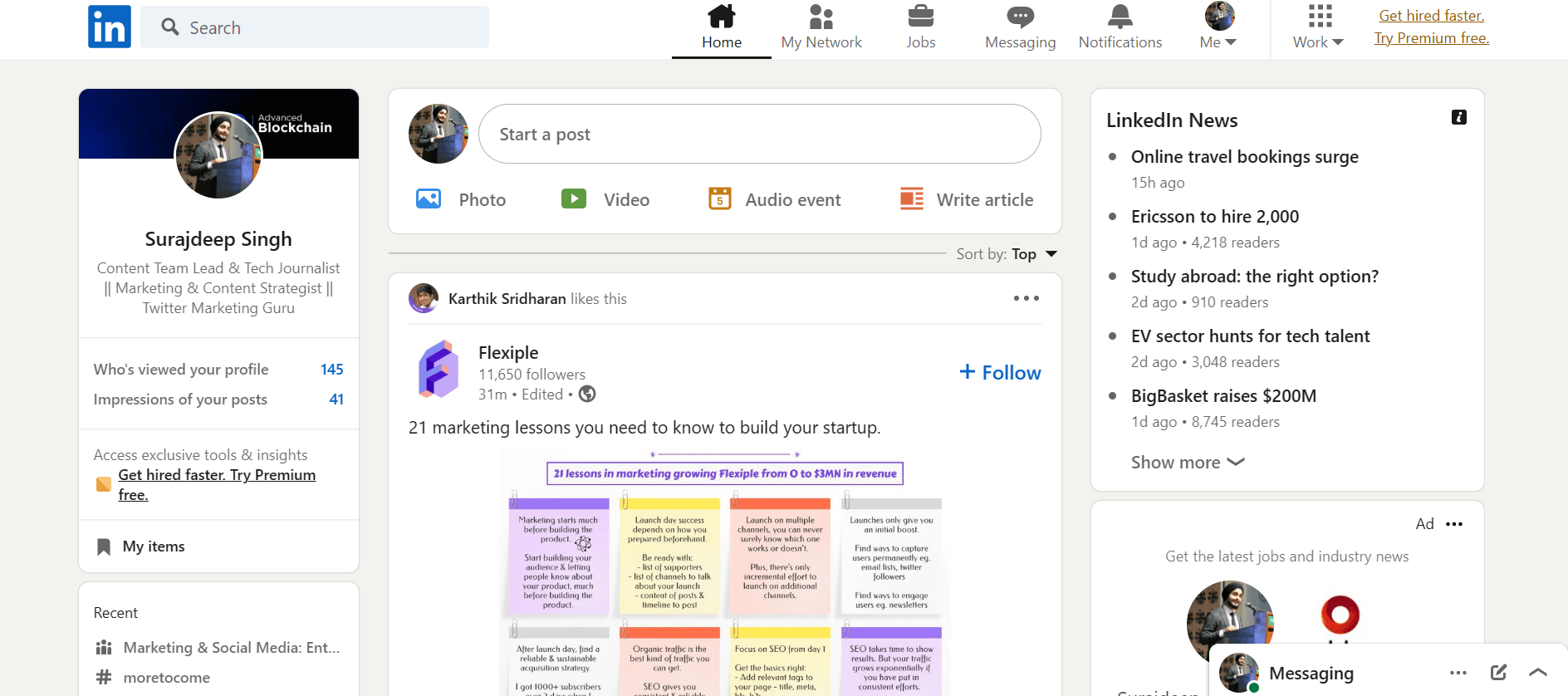Open My Network icon
The width and height of the screenshot is (1568, 696).
pyautogui.click(x=821, y=16)
